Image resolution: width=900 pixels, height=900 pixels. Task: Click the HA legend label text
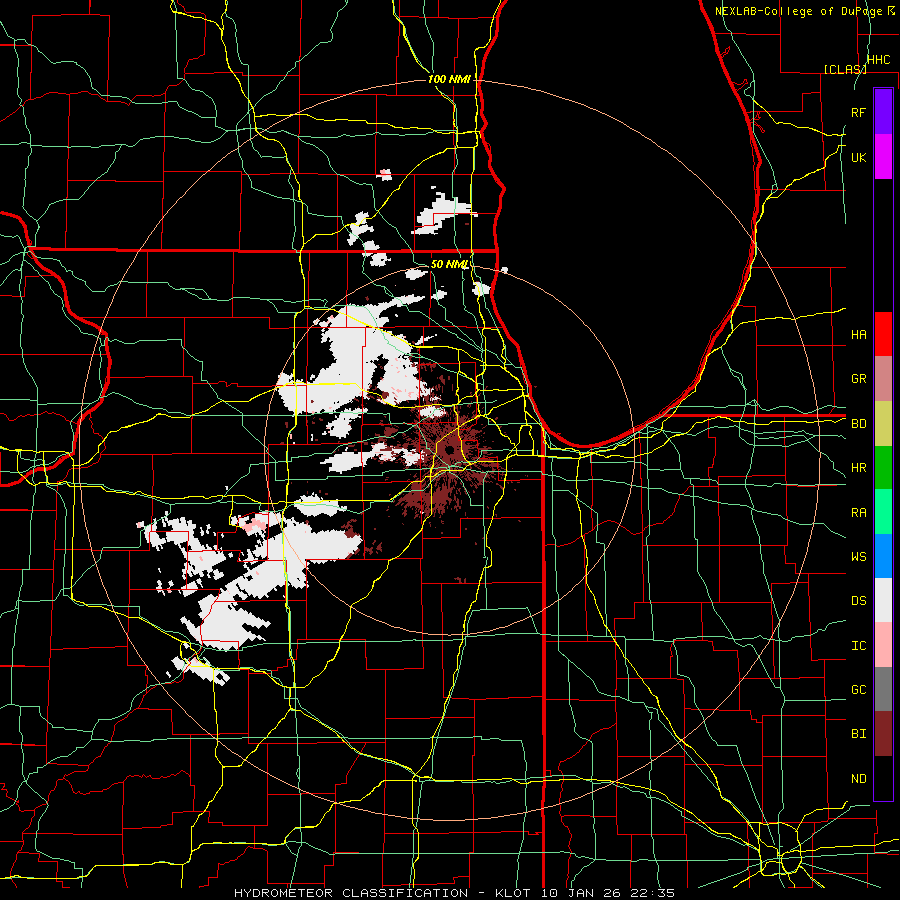coord(858,334)
